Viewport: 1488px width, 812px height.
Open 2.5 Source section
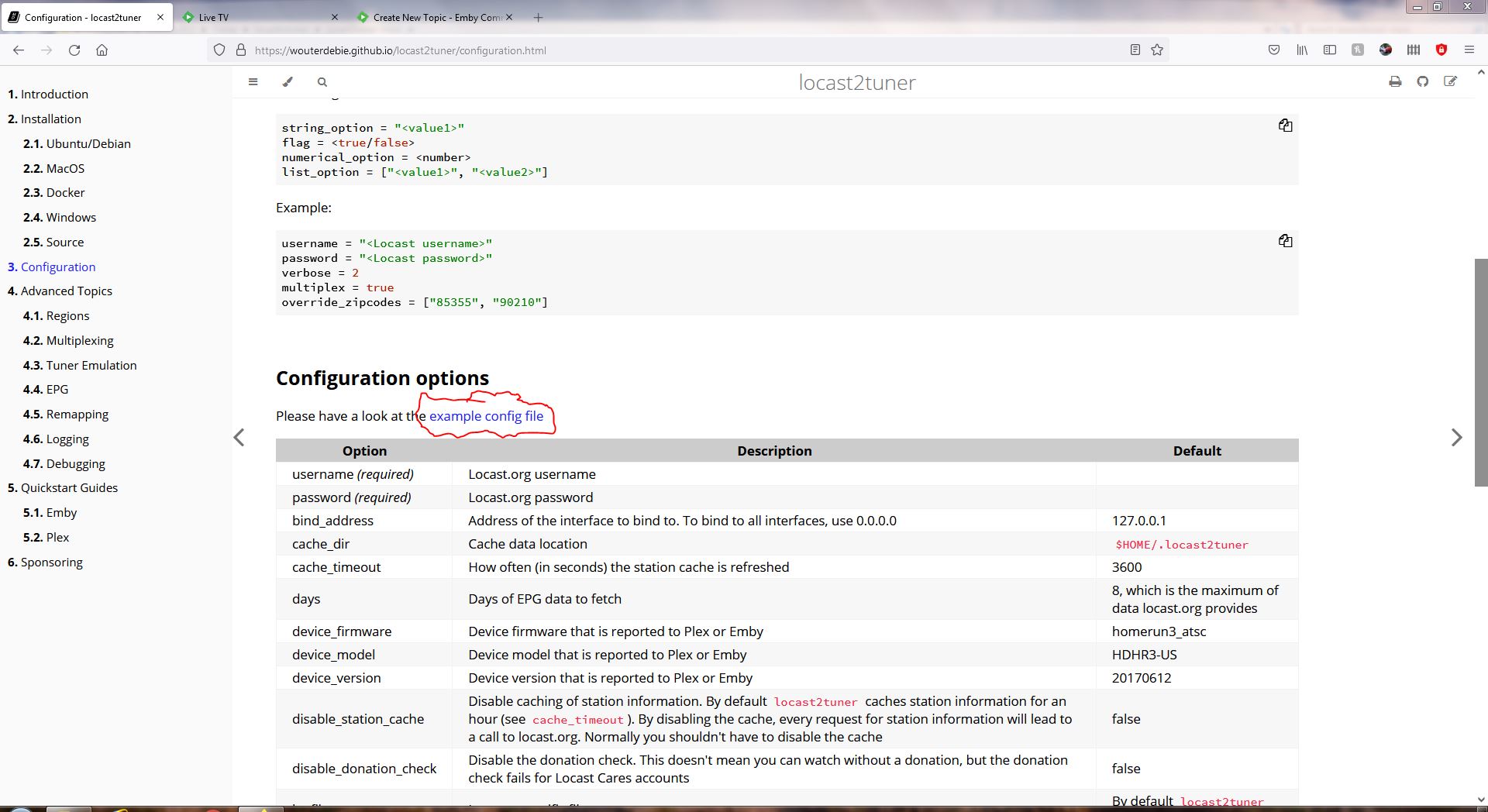coord(53,242)
